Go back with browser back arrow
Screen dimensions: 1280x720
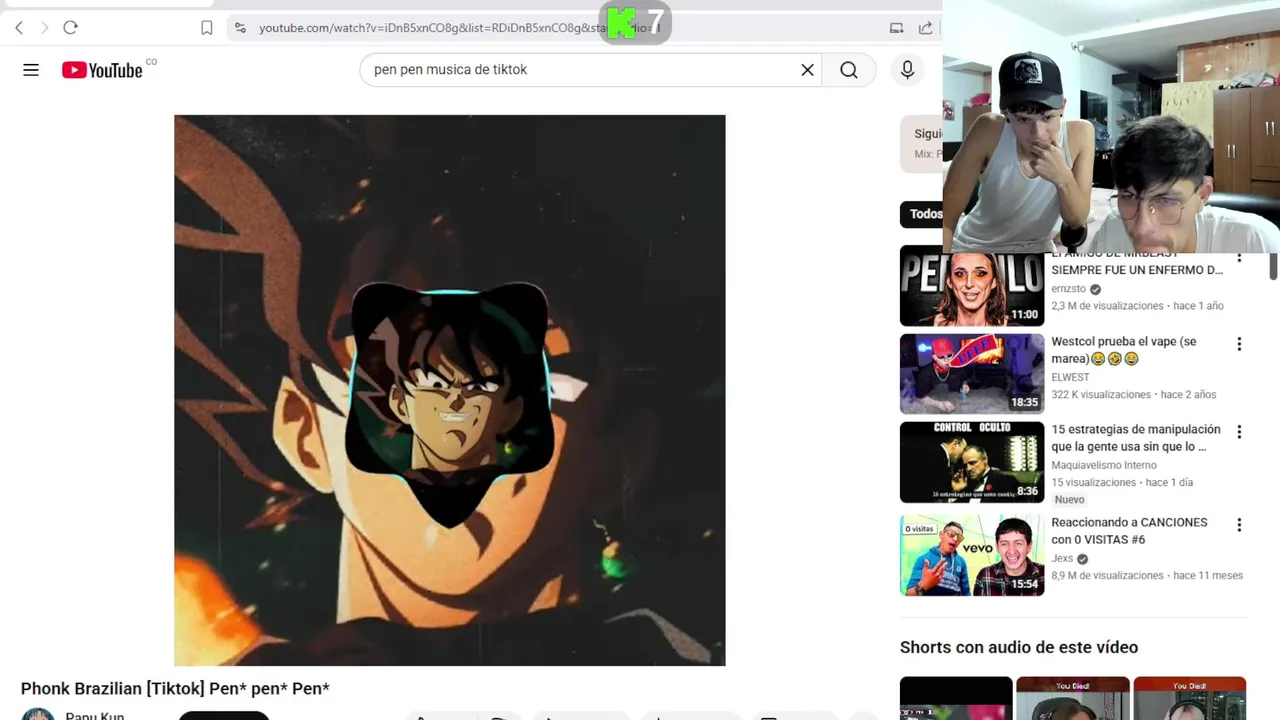pos(19,28)
